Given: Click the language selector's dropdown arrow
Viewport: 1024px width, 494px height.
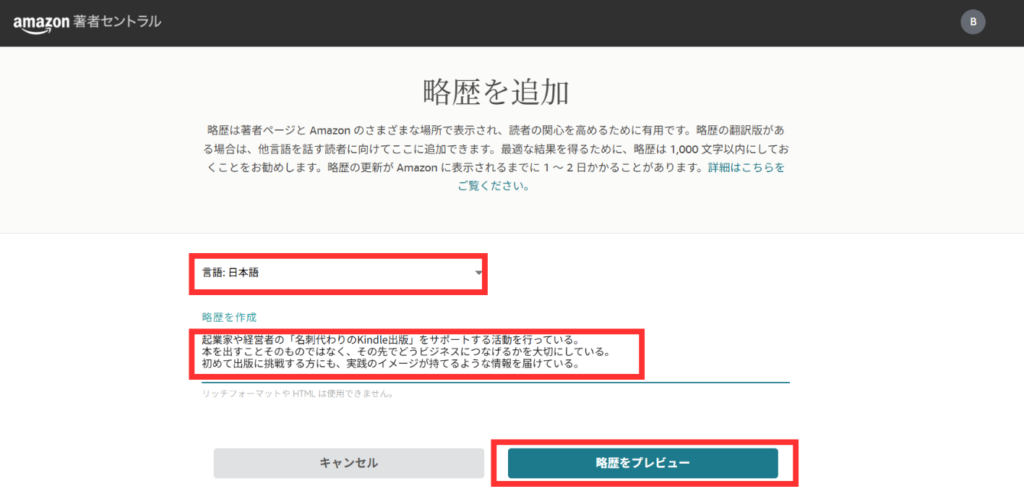Looking at the screenshot, I should click(x=479, y=273).
